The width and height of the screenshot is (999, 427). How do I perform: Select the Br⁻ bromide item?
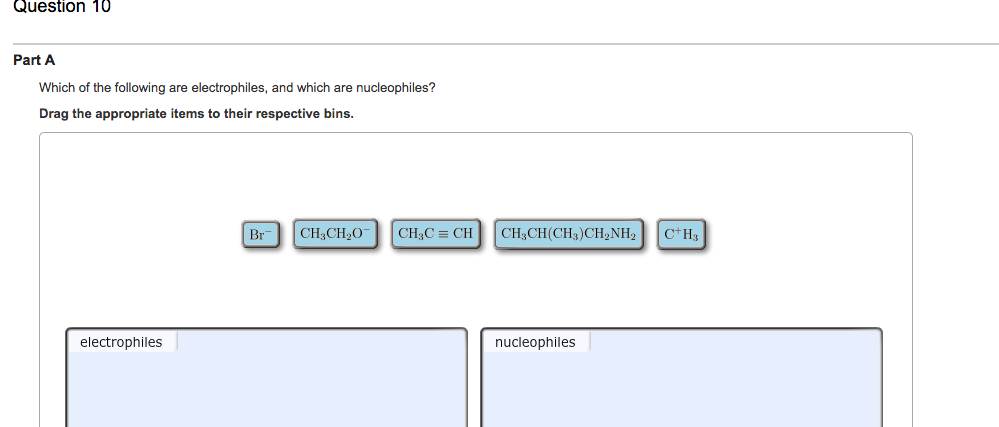261,235
